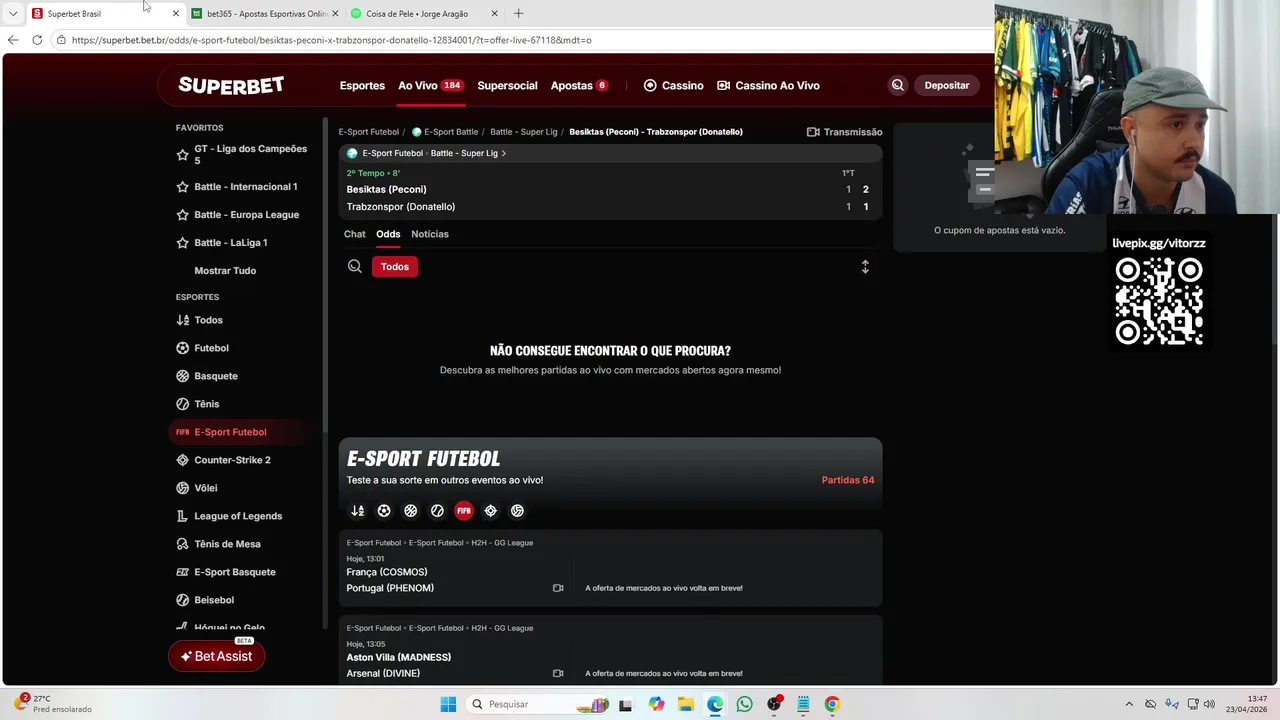1280x720 pixels.
Task: Reload the page
Action: [37, 40]
